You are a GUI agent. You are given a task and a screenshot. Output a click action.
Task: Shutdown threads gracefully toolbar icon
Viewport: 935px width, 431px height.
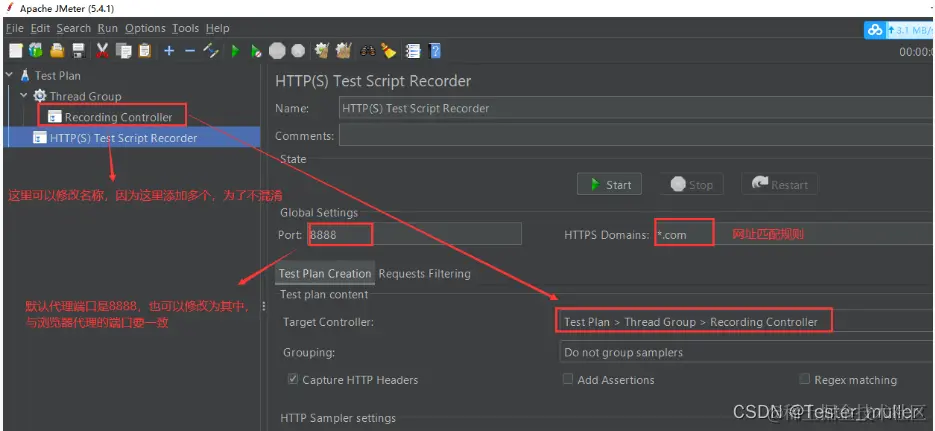pyautogui.click(x=298, y=51)
